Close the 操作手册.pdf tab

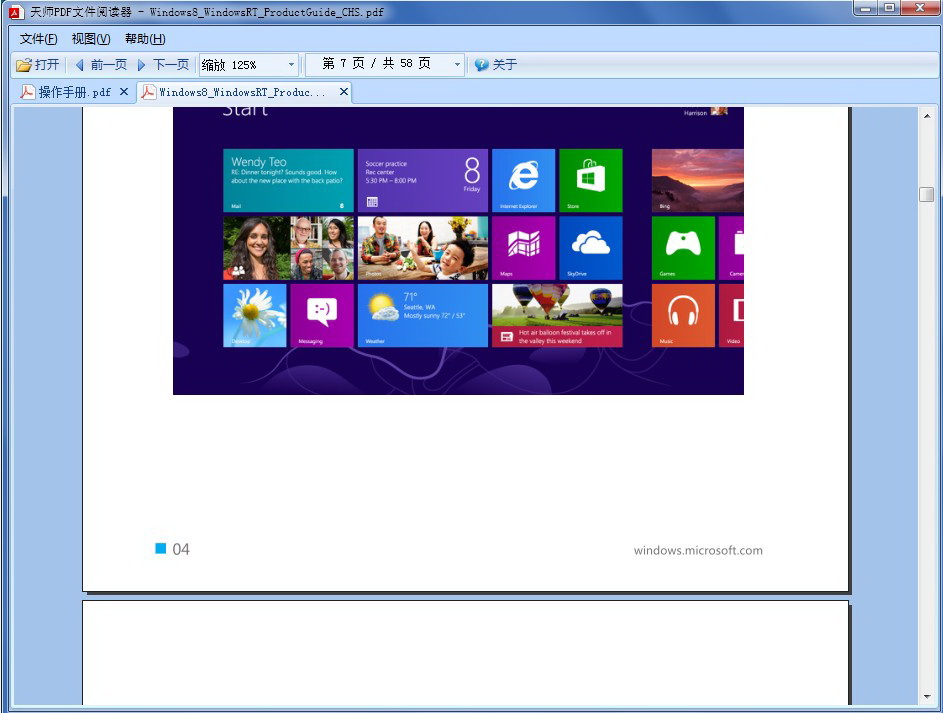[124, 91]
